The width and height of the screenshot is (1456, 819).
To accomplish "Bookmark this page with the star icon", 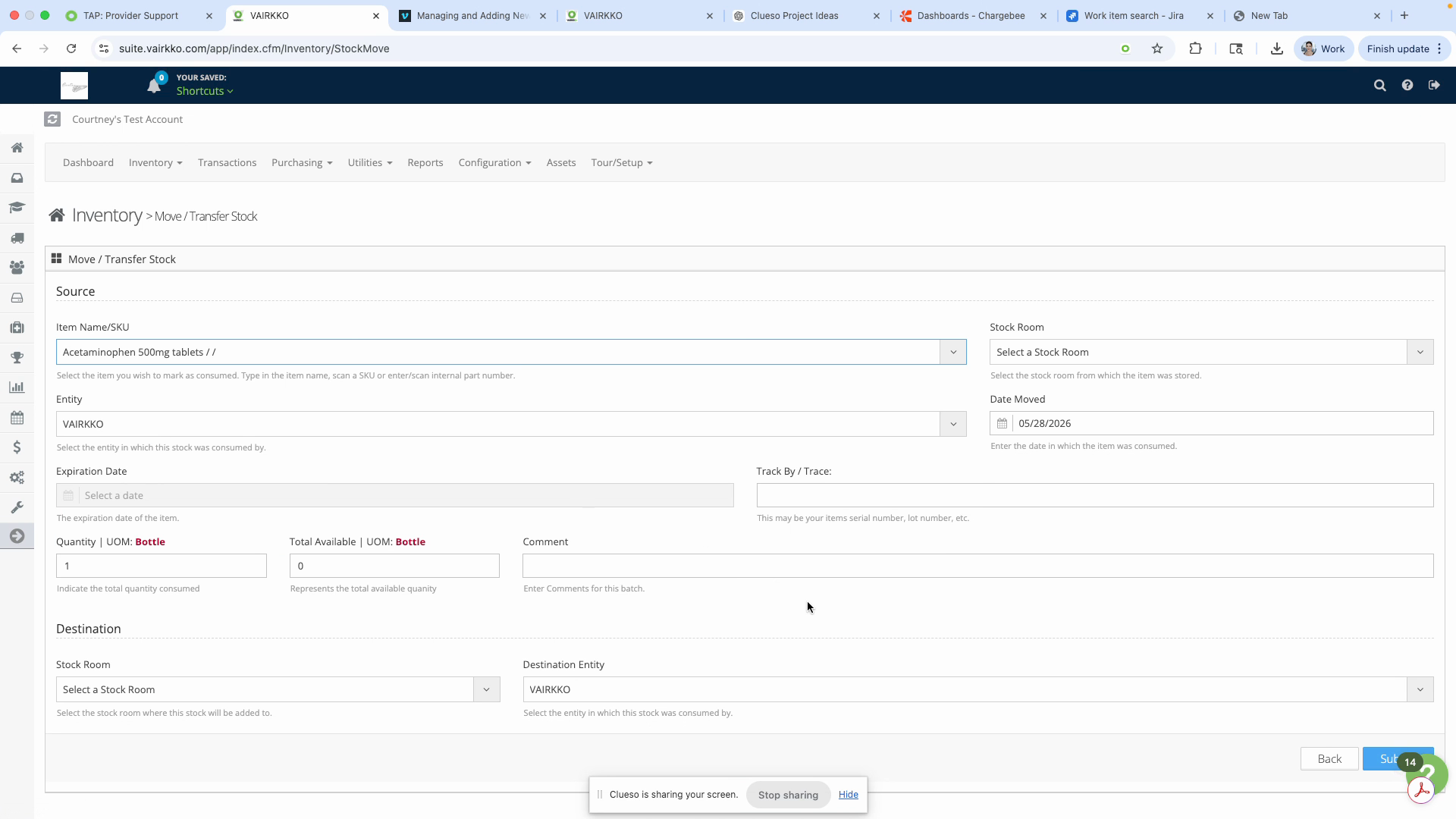I will (x=1157, y=49).
